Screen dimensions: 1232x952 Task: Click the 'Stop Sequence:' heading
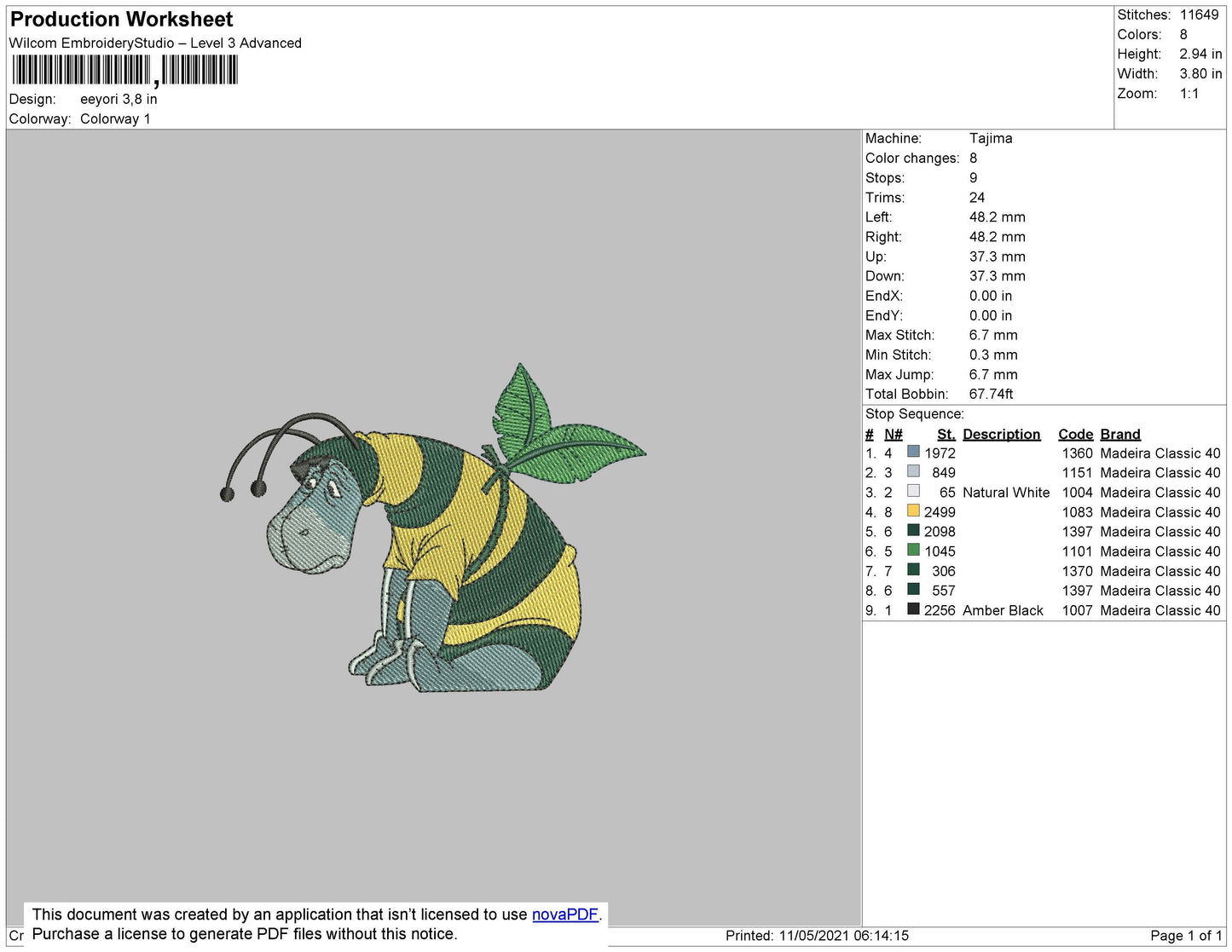(915, 414)
